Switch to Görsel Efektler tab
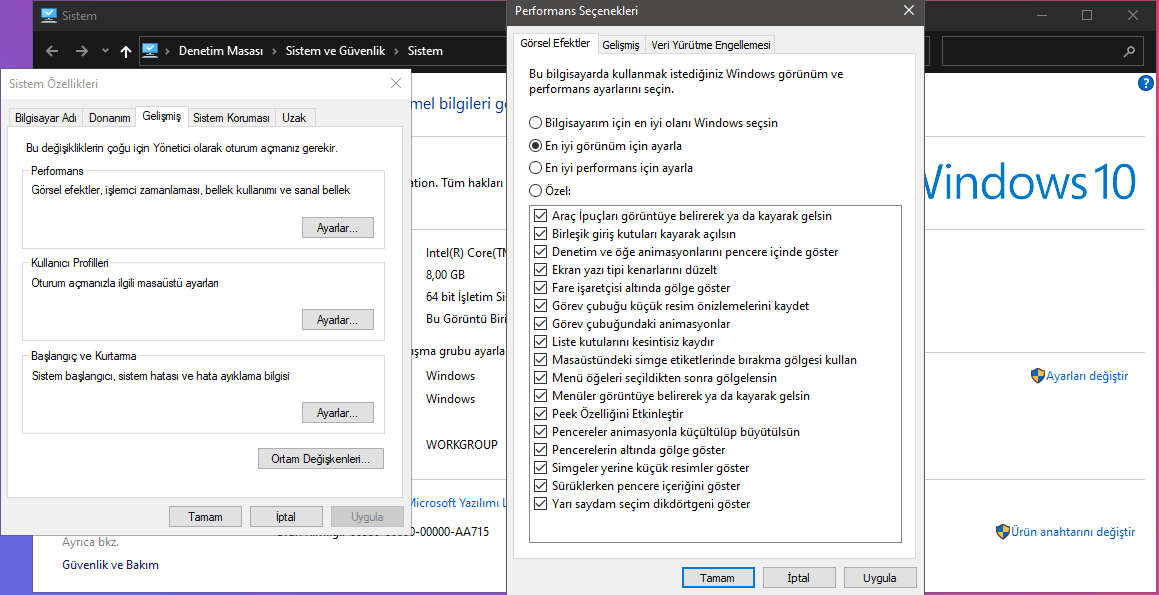The width and height of the screenshot is (1159, 595). click(x=555, y=44)
